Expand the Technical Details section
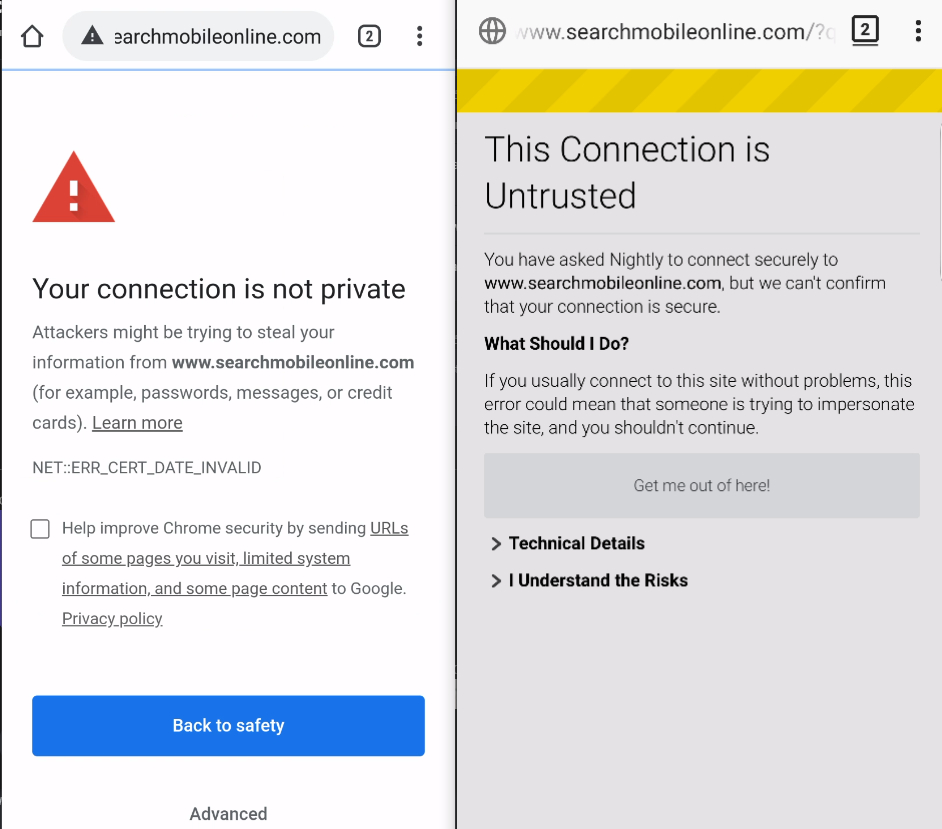 pyautogui.click(x=575, y=543)
